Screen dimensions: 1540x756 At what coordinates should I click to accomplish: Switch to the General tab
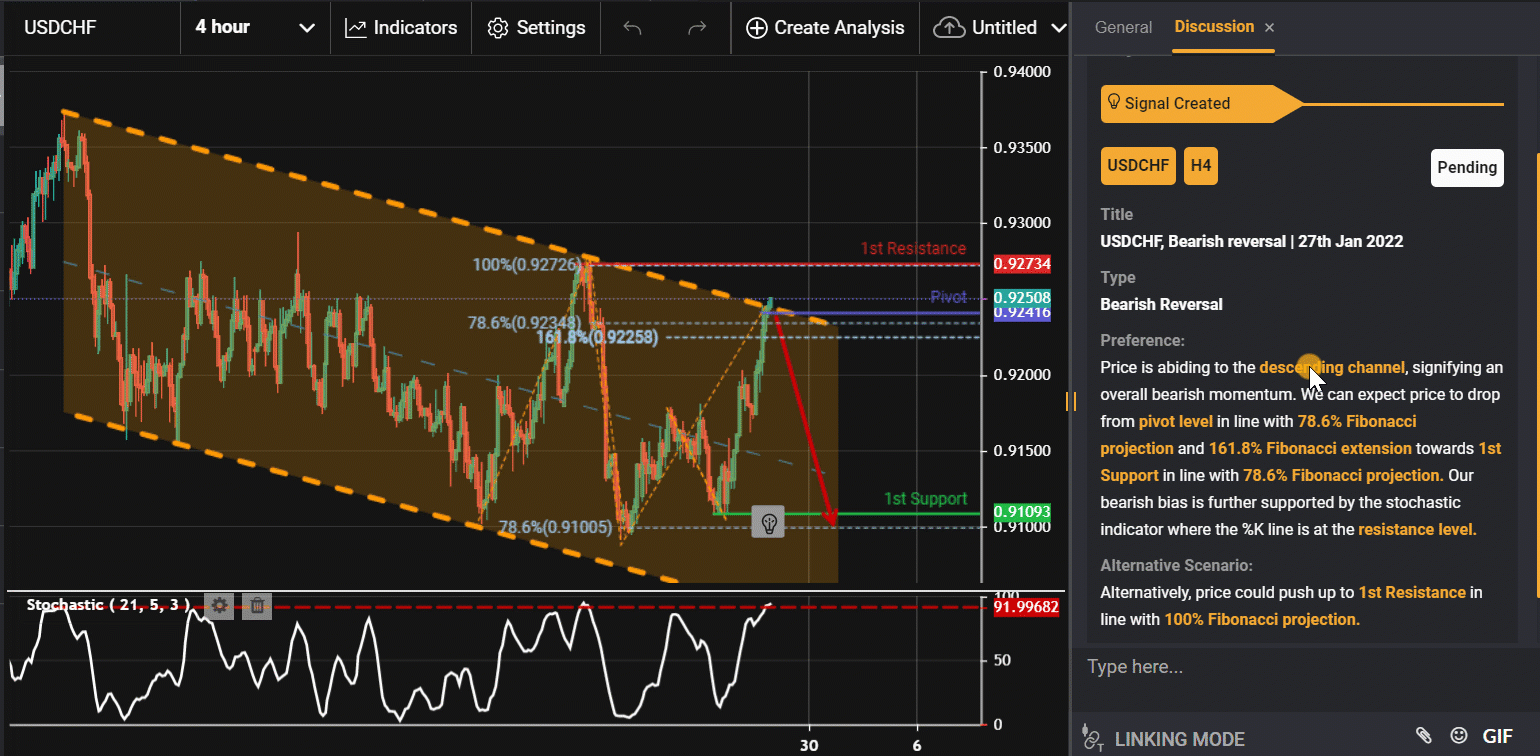(x=1123, y=27)
